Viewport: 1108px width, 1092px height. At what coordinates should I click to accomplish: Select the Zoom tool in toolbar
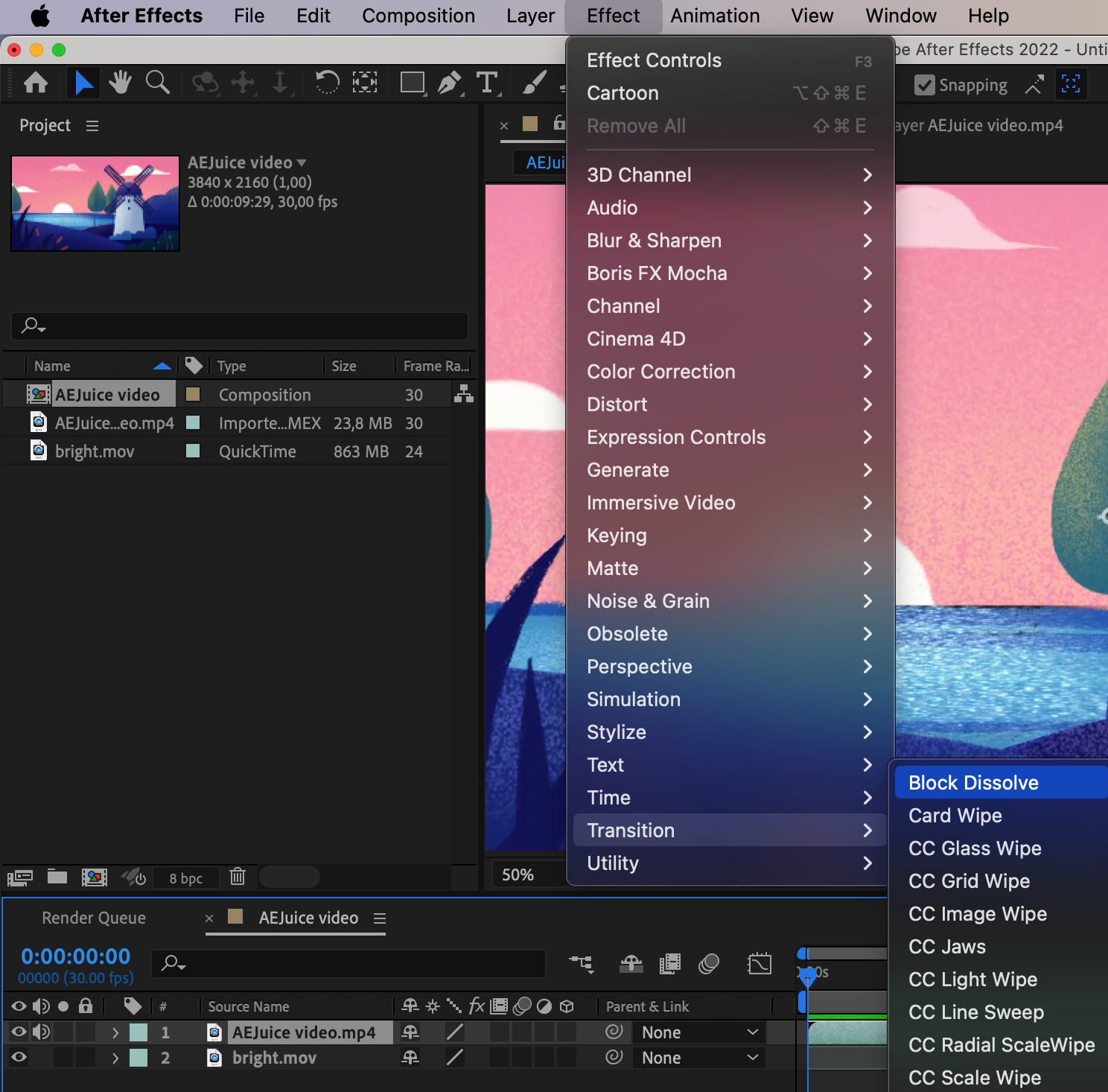[x=157, y=83]
